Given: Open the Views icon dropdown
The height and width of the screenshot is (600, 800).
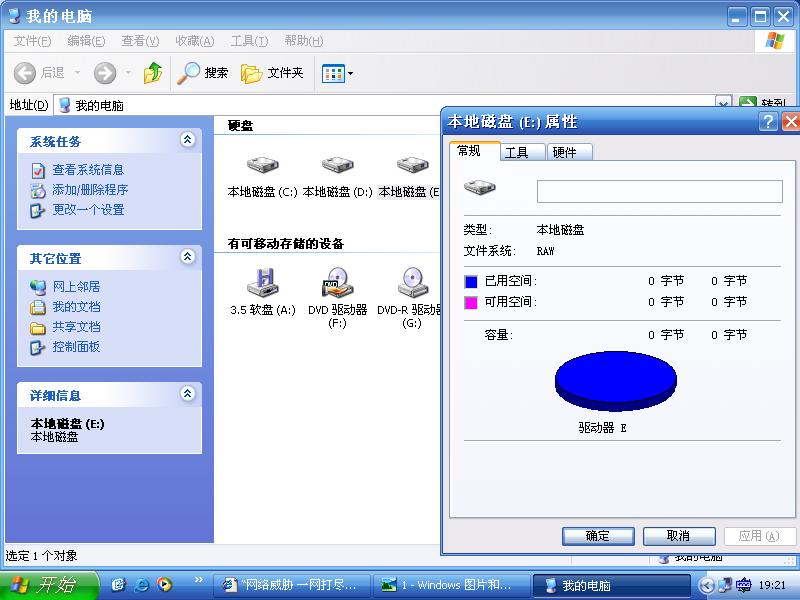Looking at the screenshot, I should 337,73.
